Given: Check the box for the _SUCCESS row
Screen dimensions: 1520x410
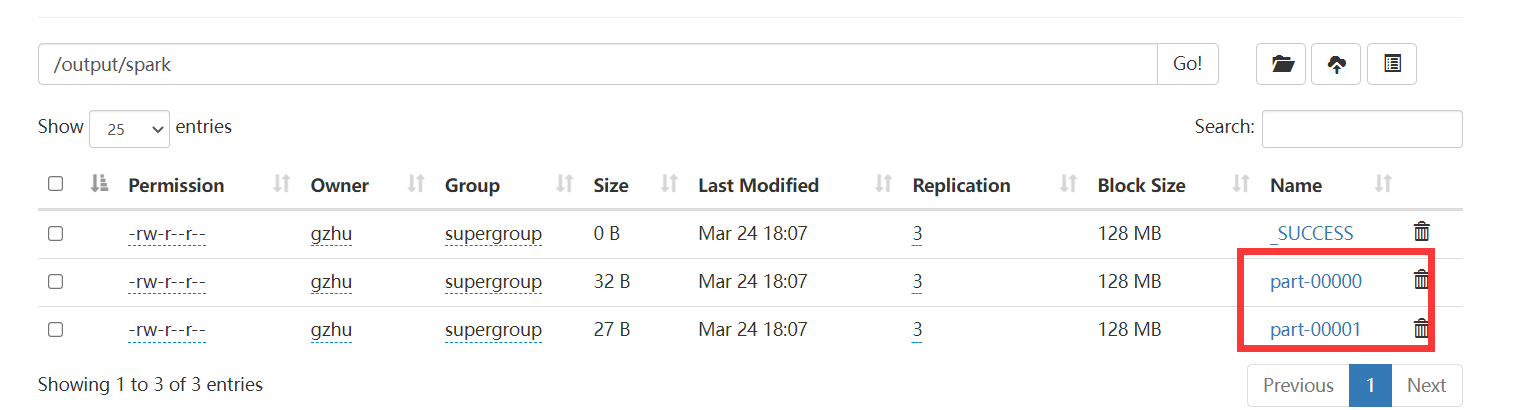Looking at the screenshot, I should click(56, 233).
